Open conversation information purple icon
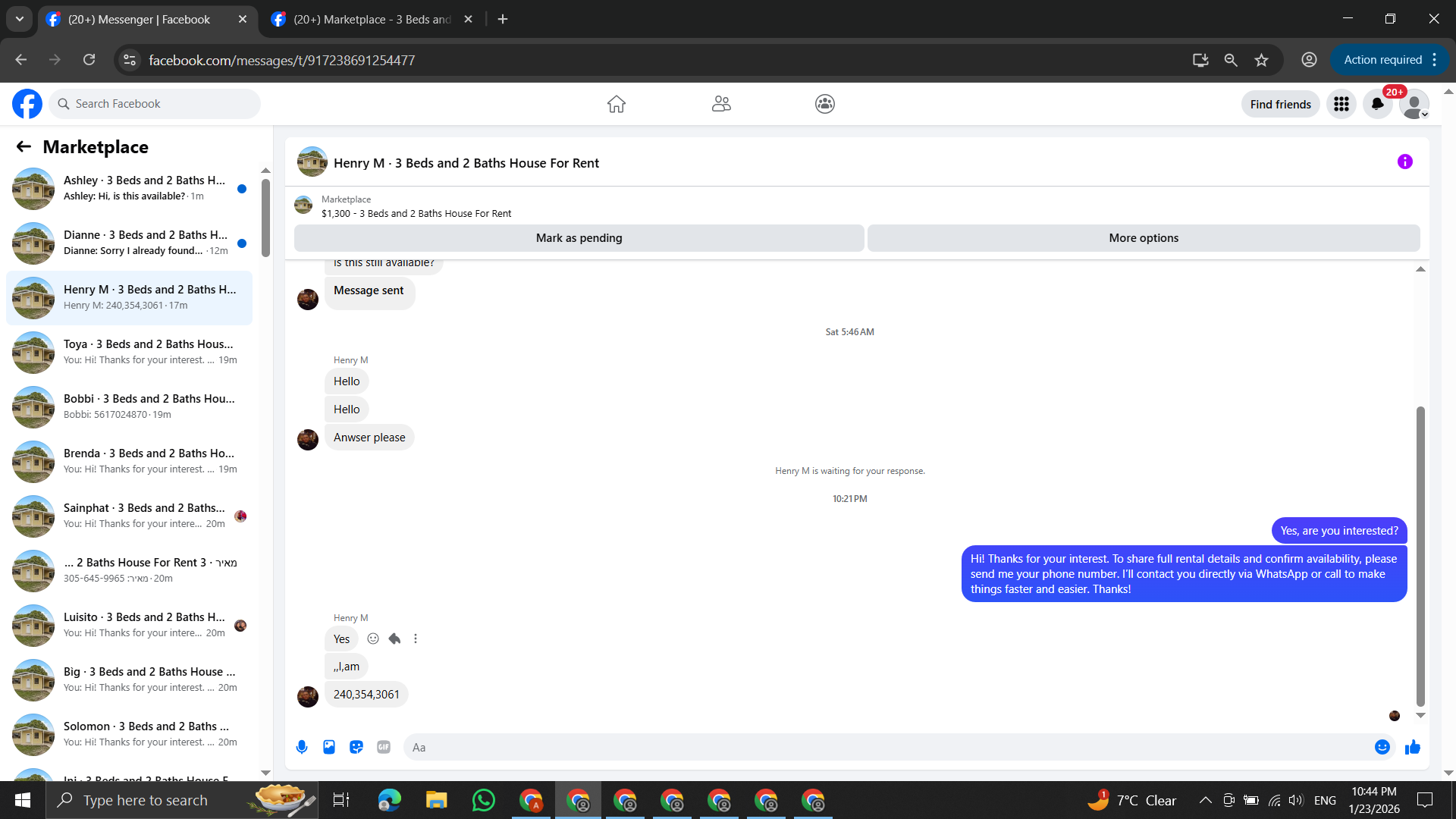This screenshot has height=819, width=1456. coord(1404,162)
